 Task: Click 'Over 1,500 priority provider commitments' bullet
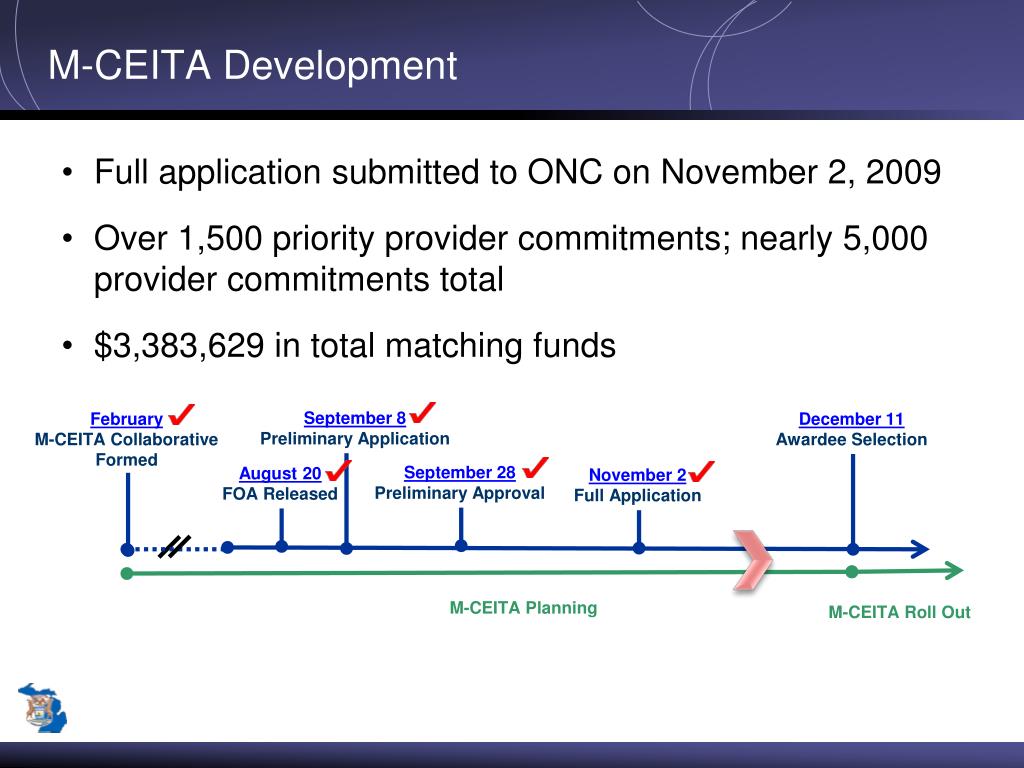pyautogui.click(x=510, y=259)
